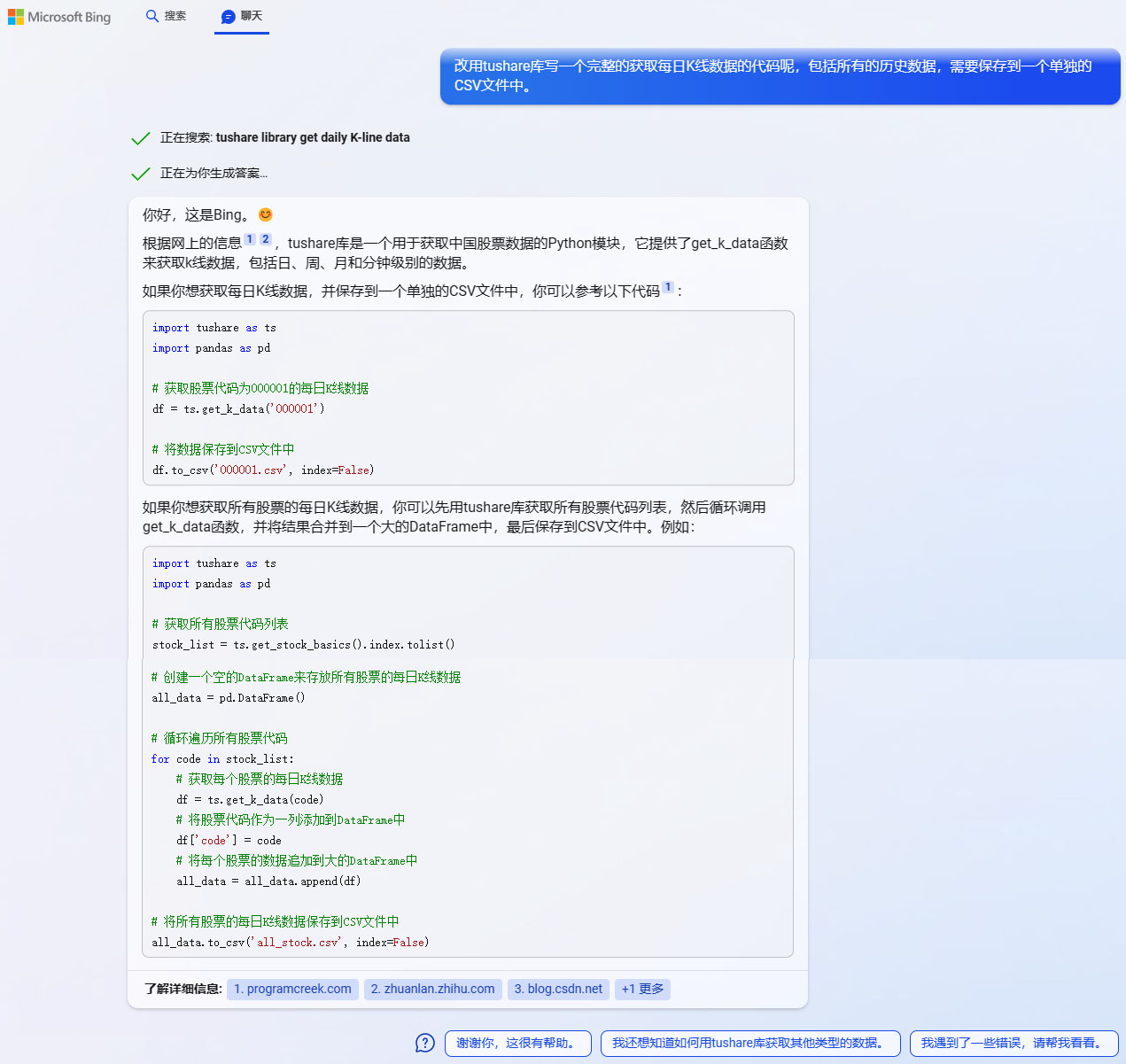The width and height of the screenshot is (1126, 1064).
Task: Click inside the first code block
Action: [x=468, y=398]
